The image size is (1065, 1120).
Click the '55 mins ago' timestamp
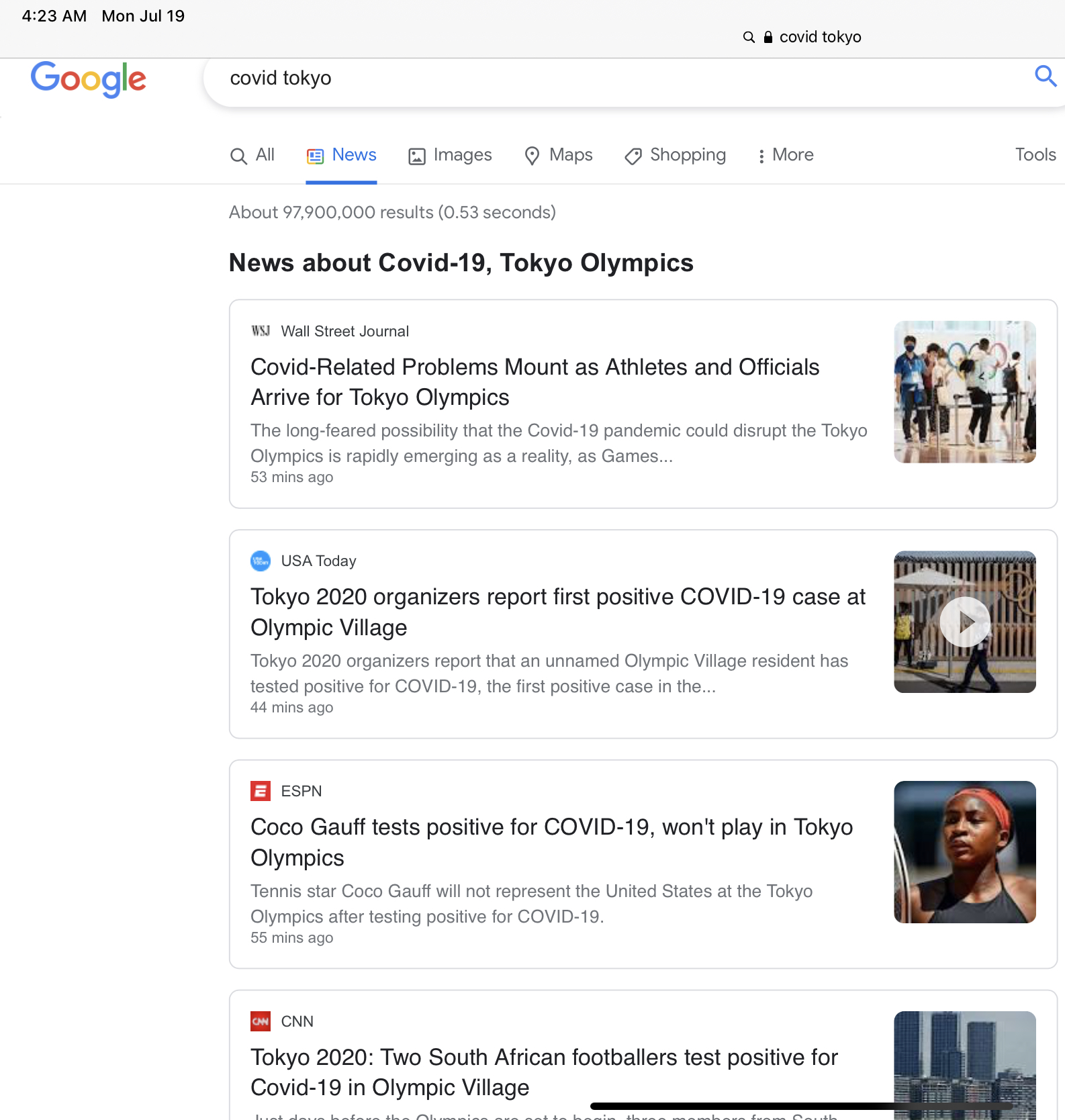tap(292, 938)
